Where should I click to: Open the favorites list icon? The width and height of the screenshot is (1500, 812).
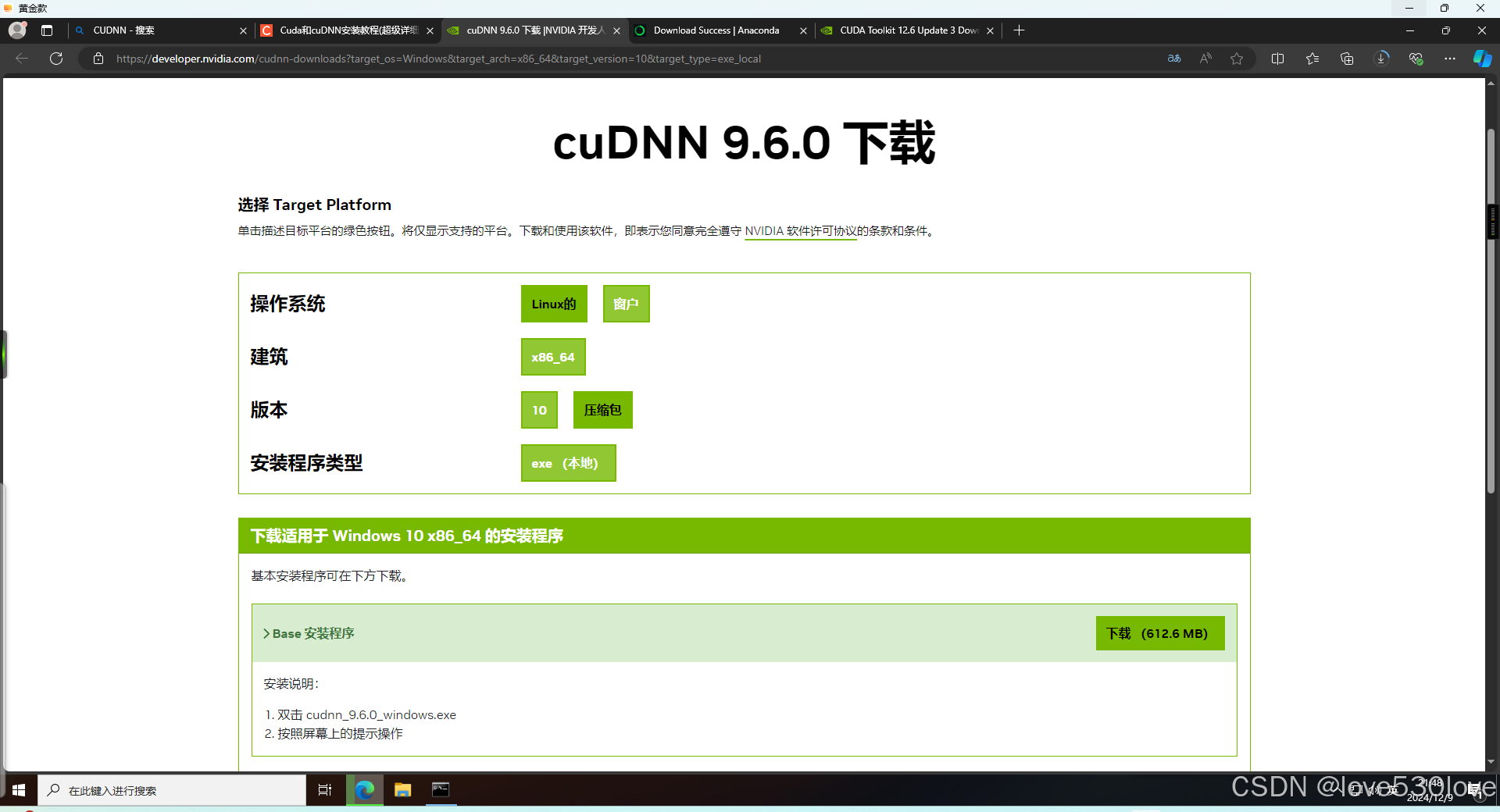pos(1312,59)
